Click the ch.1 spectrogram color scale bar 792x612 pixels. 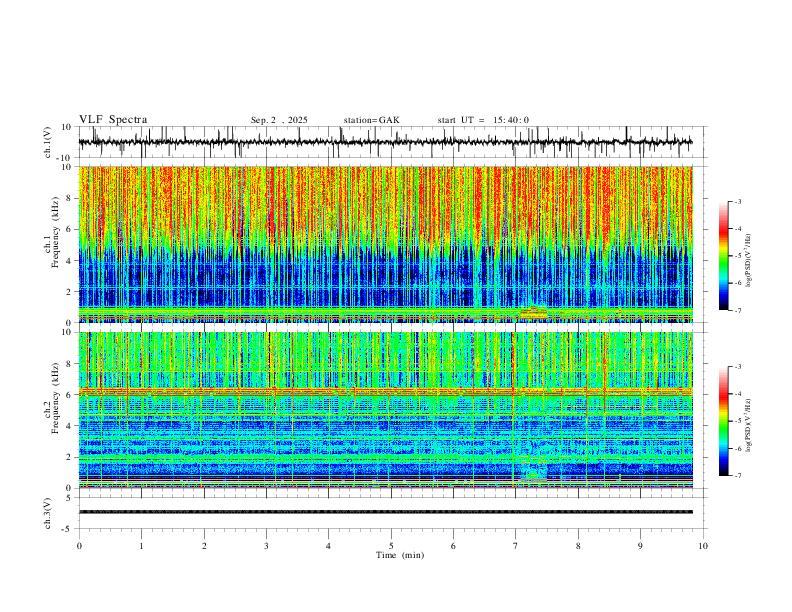click(723, 256)
